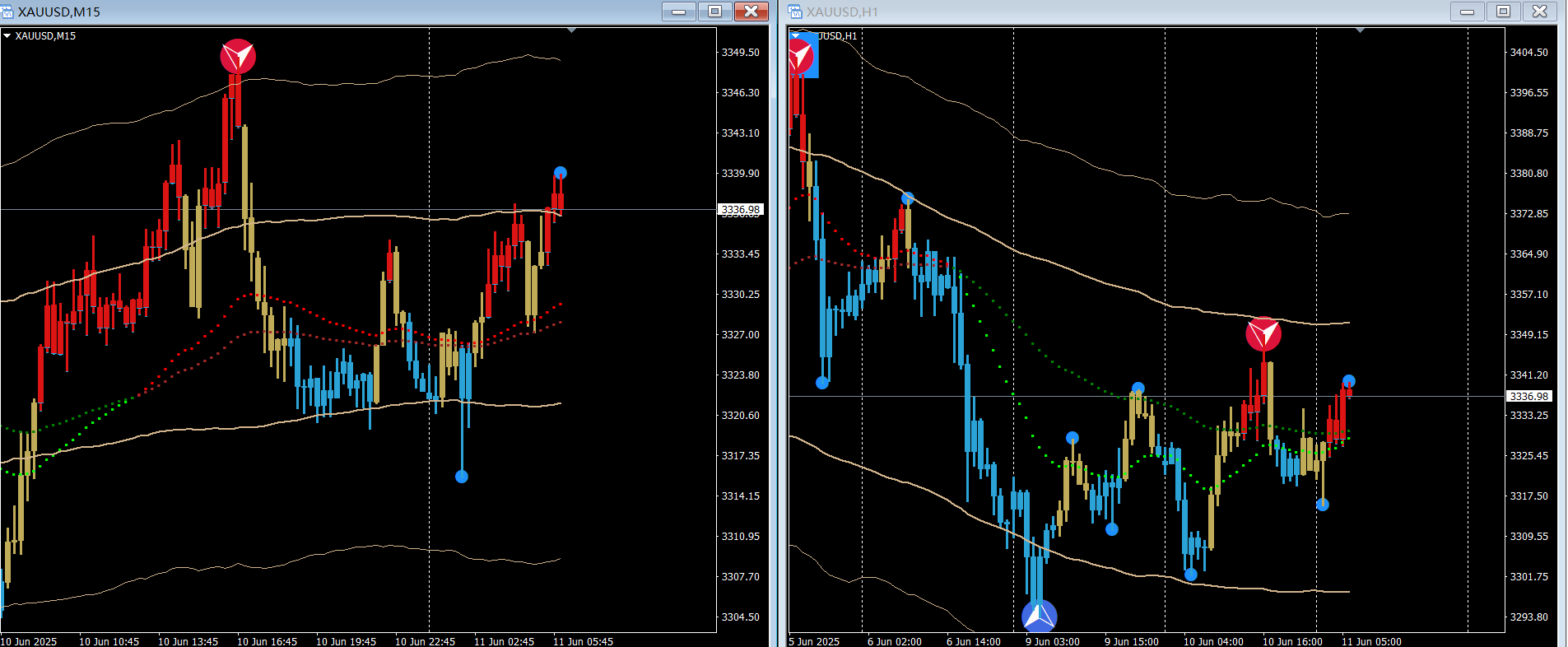Click the 3310.95 price label
Screen dimensions: 1568x647
741,536
